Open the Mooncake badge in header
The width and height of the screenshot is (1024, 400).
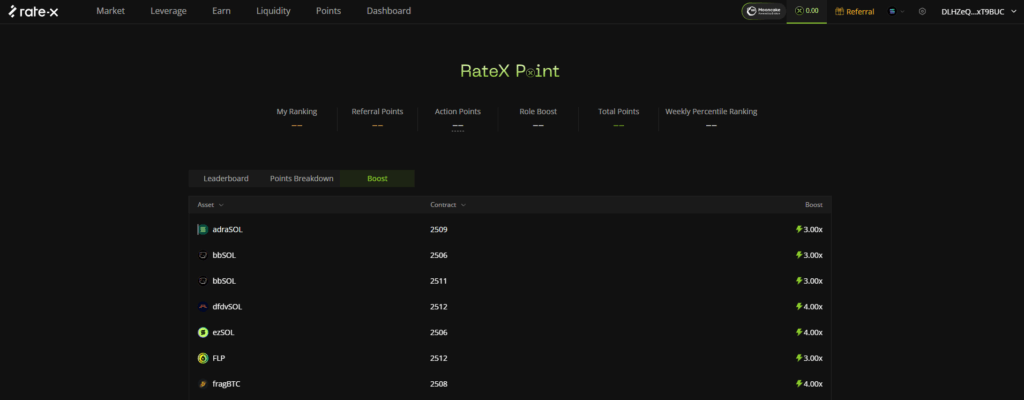point(763,11)
